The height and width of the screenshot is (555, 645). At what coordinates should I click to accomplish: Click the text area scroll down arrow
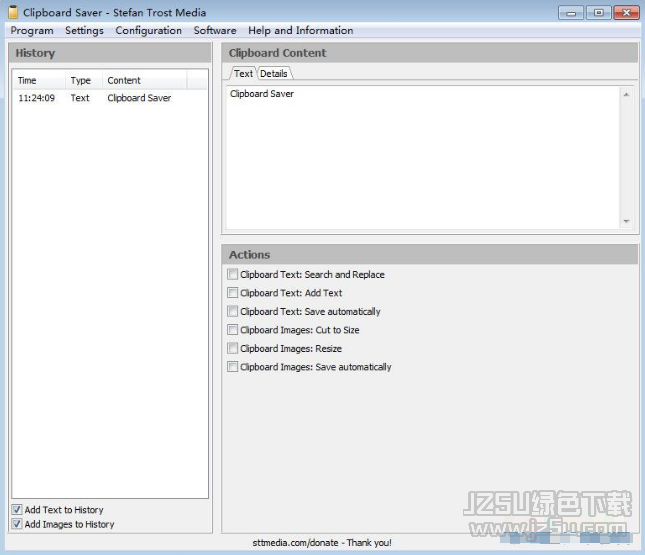626,221
